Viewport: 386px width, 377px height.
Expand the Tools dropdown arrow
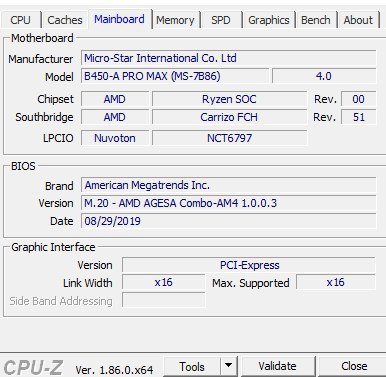pyautogui.click(x=229, y=366)
